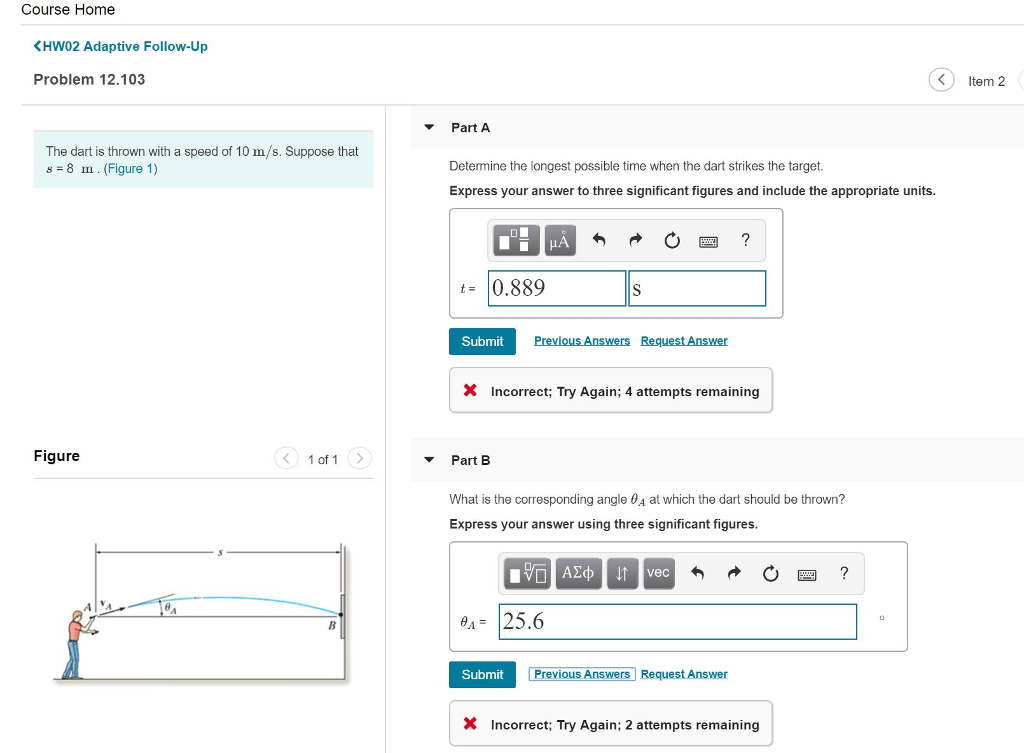
Task: Open Figure 1 link in problem statement
Action: tap(128, 168)
